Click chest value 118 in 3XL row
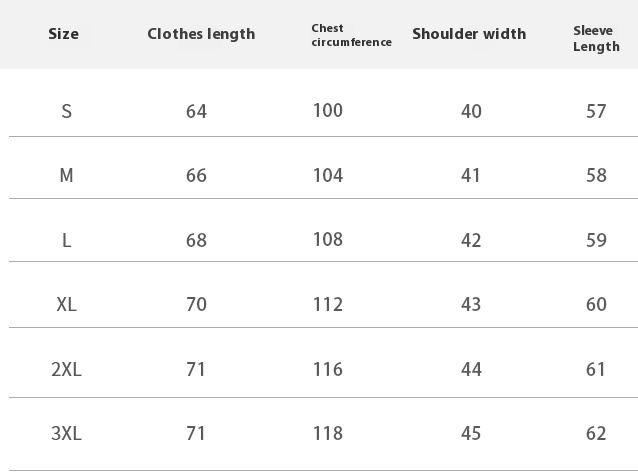Image resolution: width=638 pixels, height=474 pixels. pos(328,433)
